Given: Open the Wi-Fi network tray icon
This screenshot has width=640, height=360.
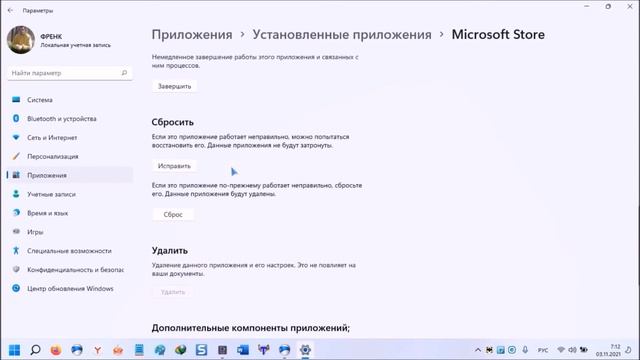Looking at the screenshot, I should pos(561,350).
